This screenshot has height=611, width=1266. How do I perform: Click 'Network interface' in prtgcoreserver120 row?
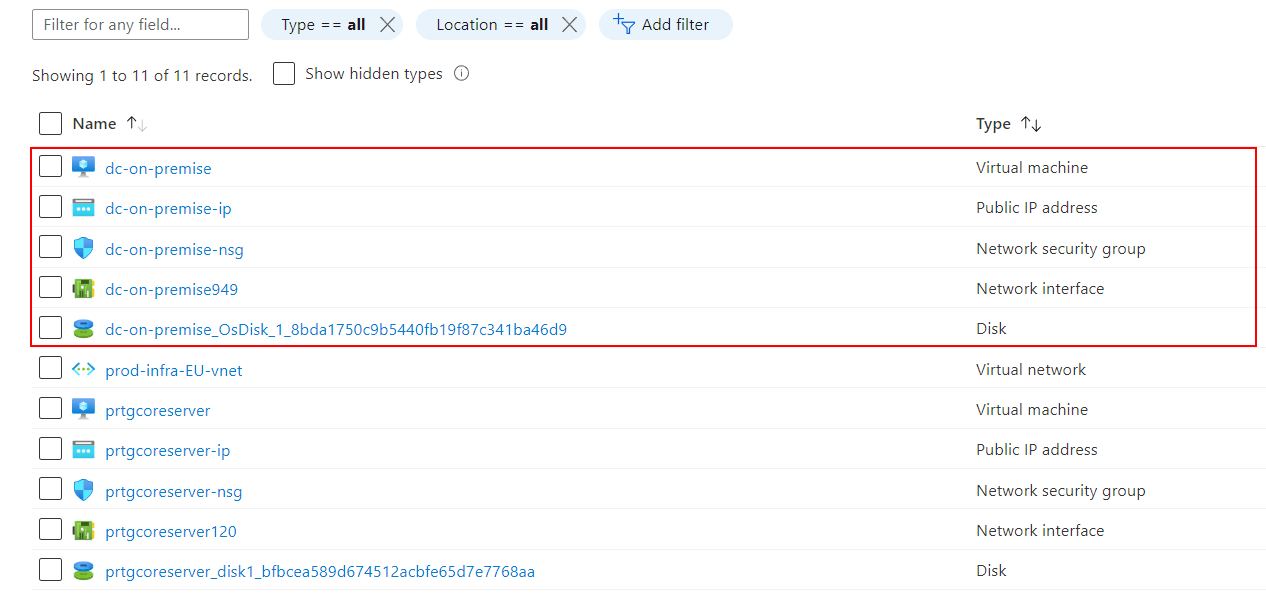click(1040, 530)
